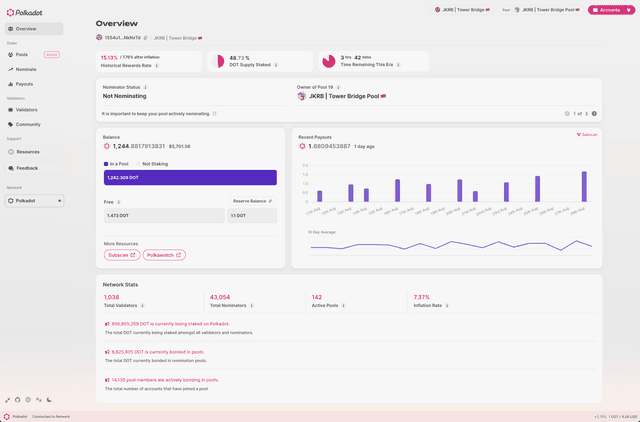Click the Reserve Balance button
640x422 pixels.
click(x=252, y=201)
